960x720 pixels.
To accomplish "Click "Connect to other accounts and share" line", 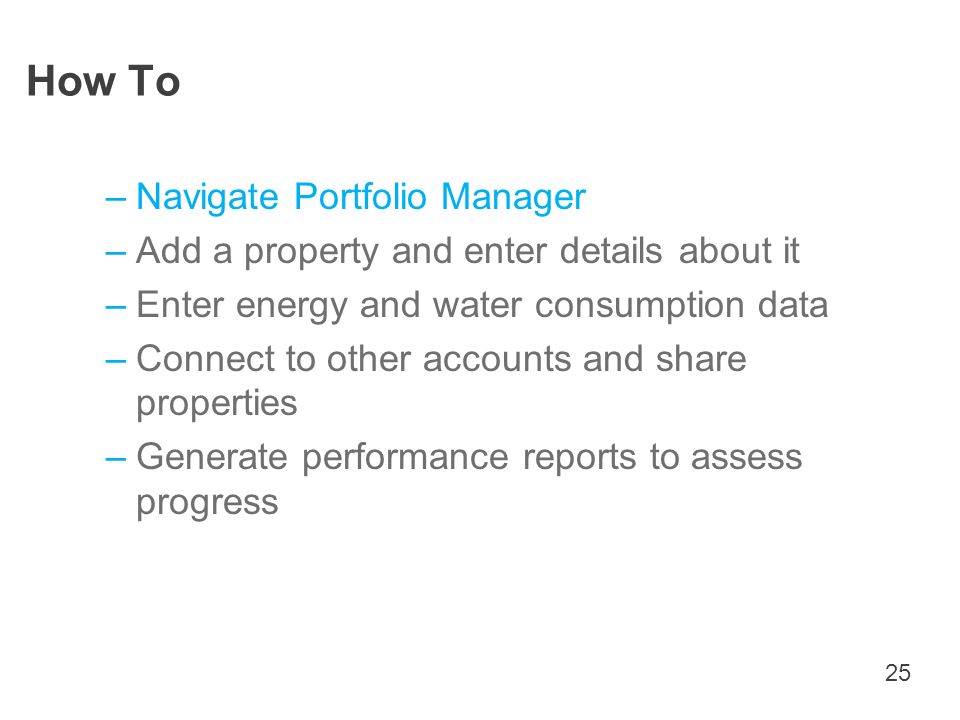I will 441,359.
